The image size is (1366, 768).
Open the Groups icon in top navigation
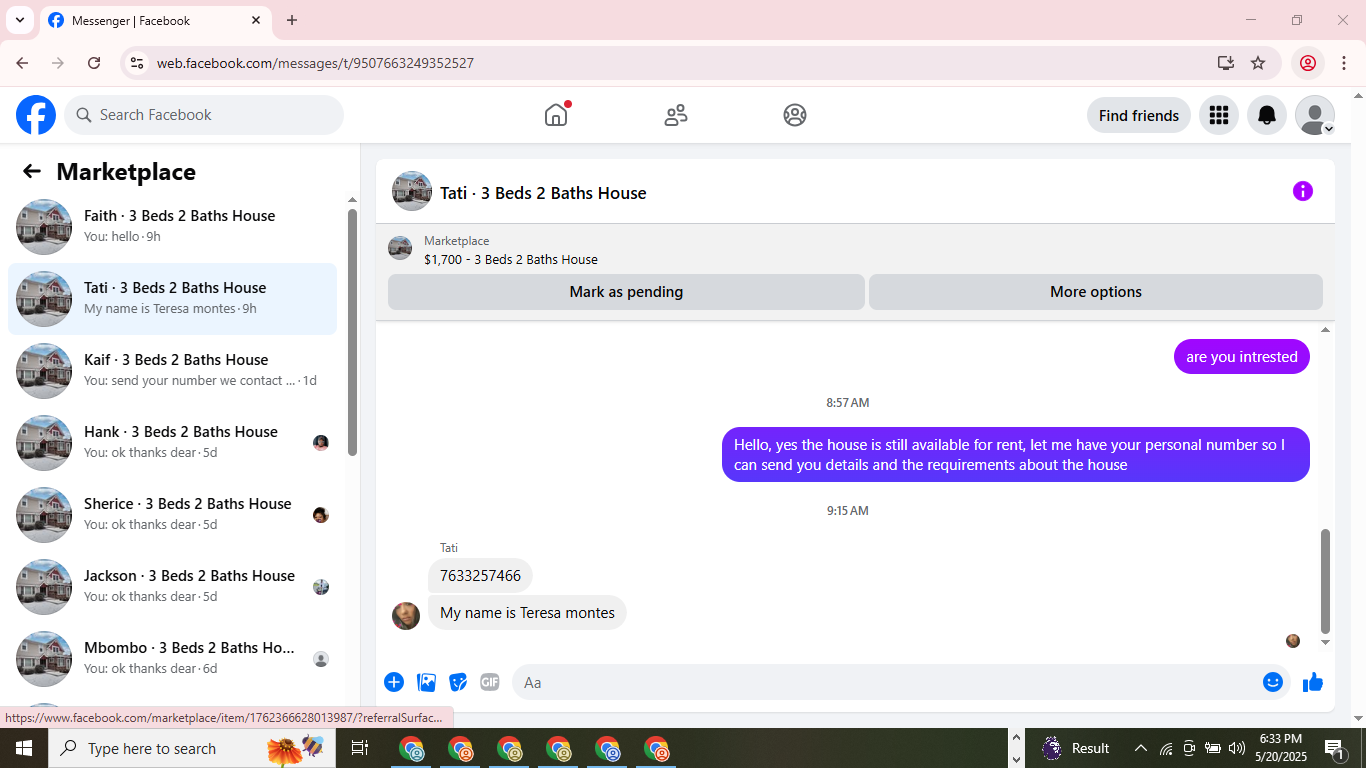(x=795, y=115)
